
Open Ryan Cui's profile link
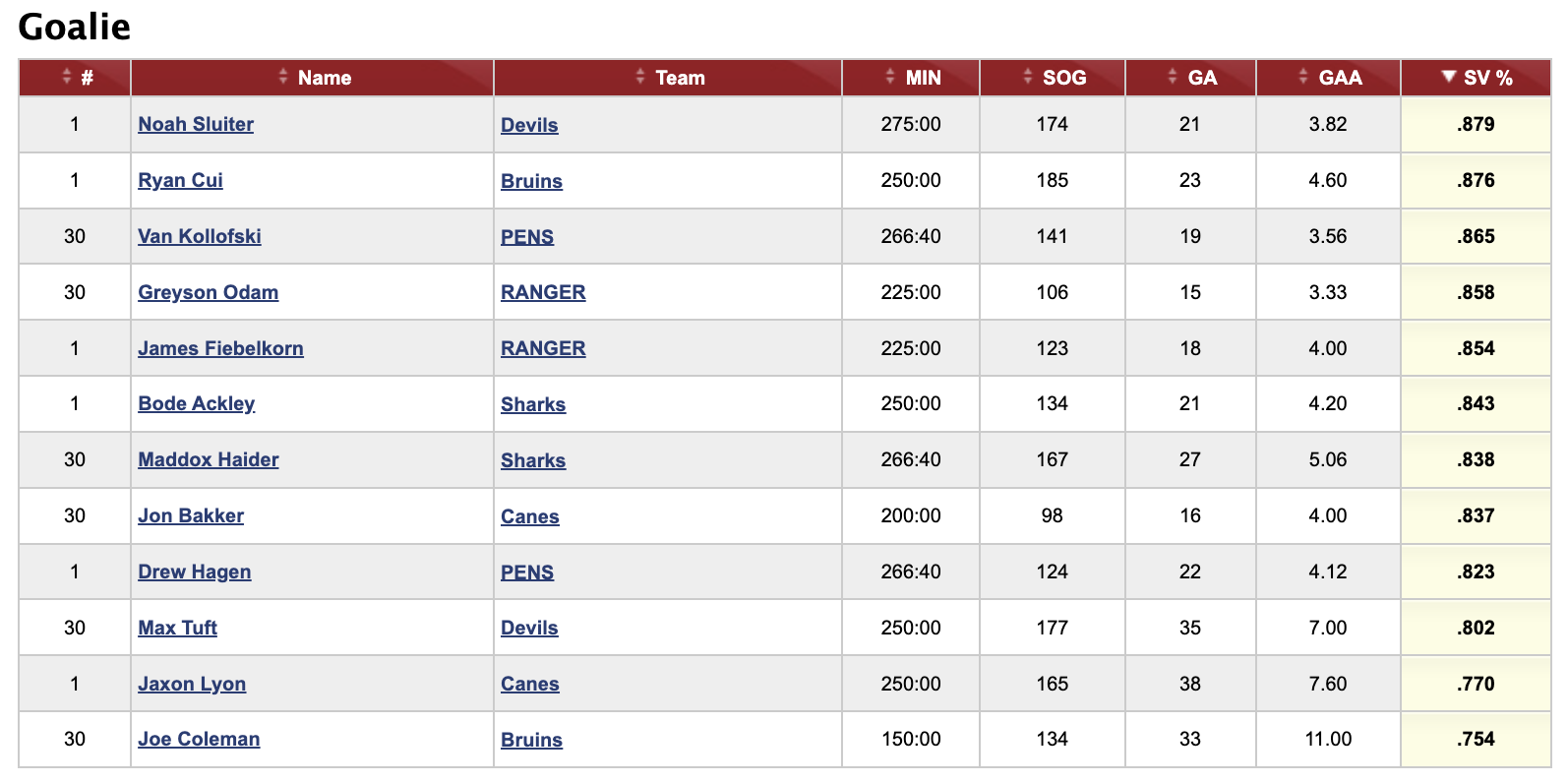pyautogui.click(x=180, y=180)
